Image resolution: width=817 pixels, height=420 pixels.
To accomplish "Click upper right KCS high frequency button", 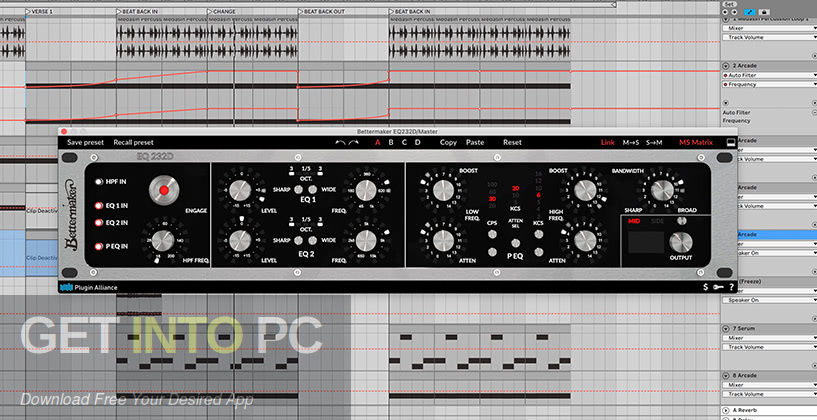I will tap(539, 234).
